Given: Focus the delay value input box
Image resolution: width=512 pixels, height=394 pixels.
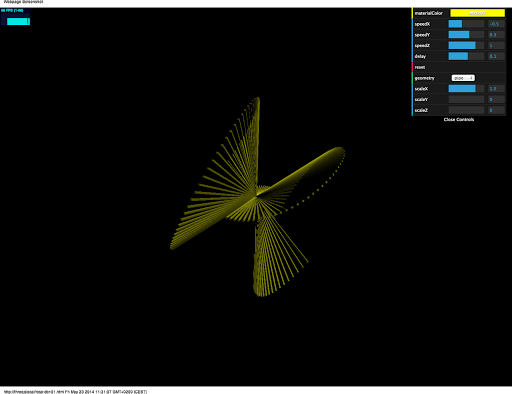Looking at the screenshot, I should [496, 56].
